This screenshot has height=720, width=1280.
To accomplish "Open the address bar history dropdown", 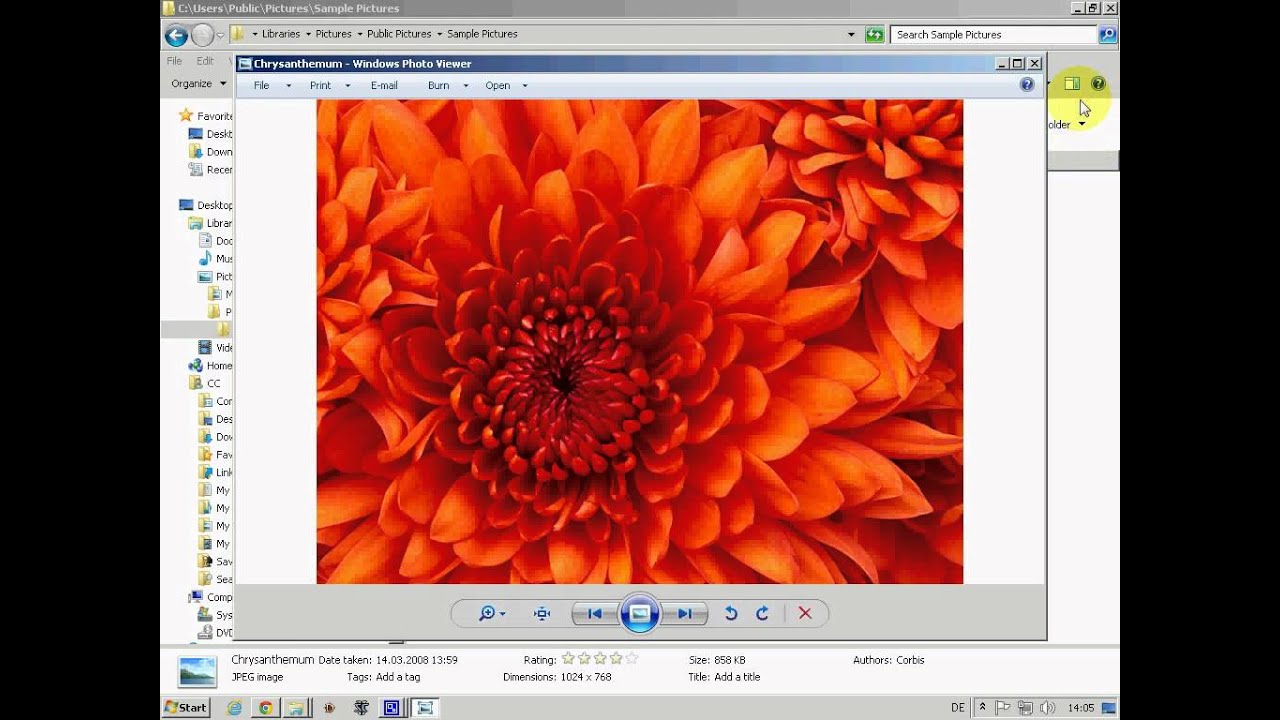I will tap(851, 34).
